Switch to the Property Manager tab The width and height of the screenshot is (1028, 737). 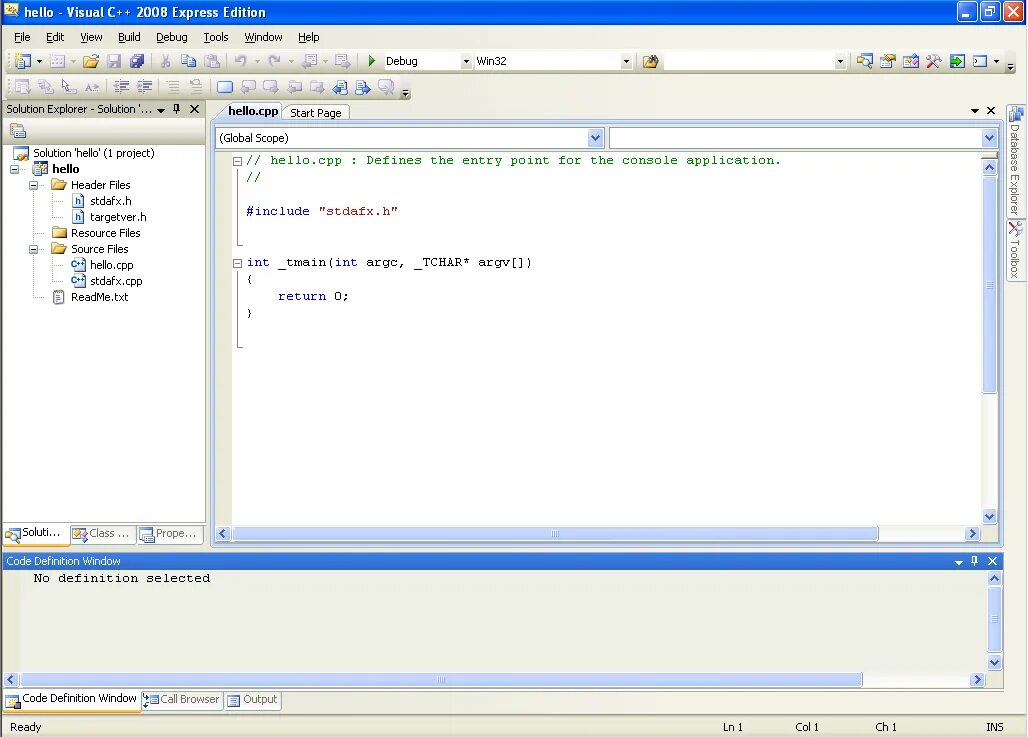(x=169, y=534)
